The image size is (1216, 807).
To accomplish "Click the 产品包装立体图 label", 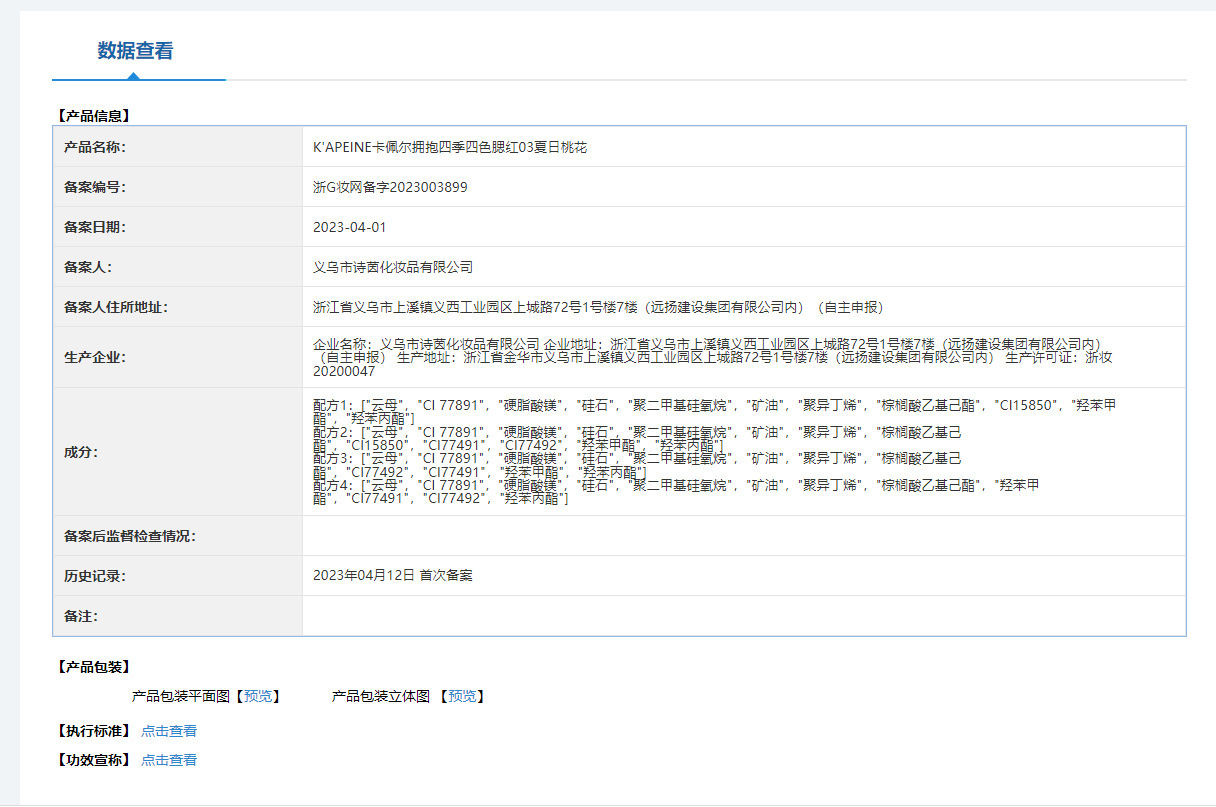I will coord(381,696).
